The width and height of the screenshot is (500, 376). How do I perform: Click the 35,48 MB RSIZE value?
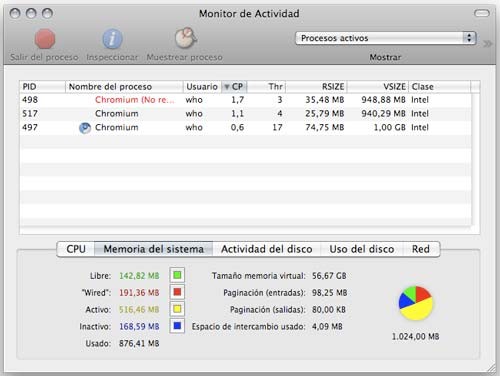pyautogui.click(x=325, y=100)
